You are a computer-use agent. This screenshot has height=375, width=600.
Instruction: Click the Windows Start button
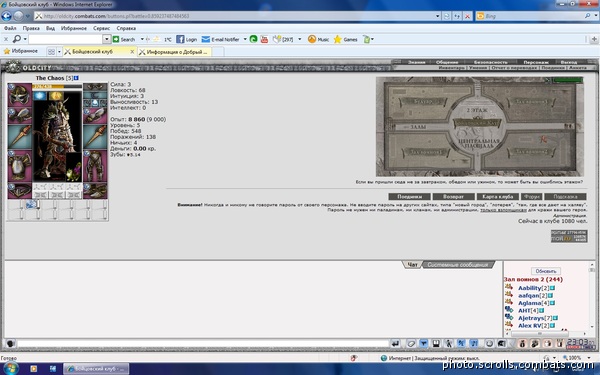tap(11, 369)
